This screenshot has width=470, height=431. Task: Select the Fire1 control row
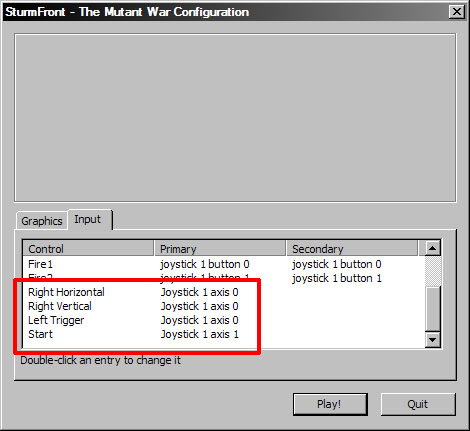click(x=224, y=264)
